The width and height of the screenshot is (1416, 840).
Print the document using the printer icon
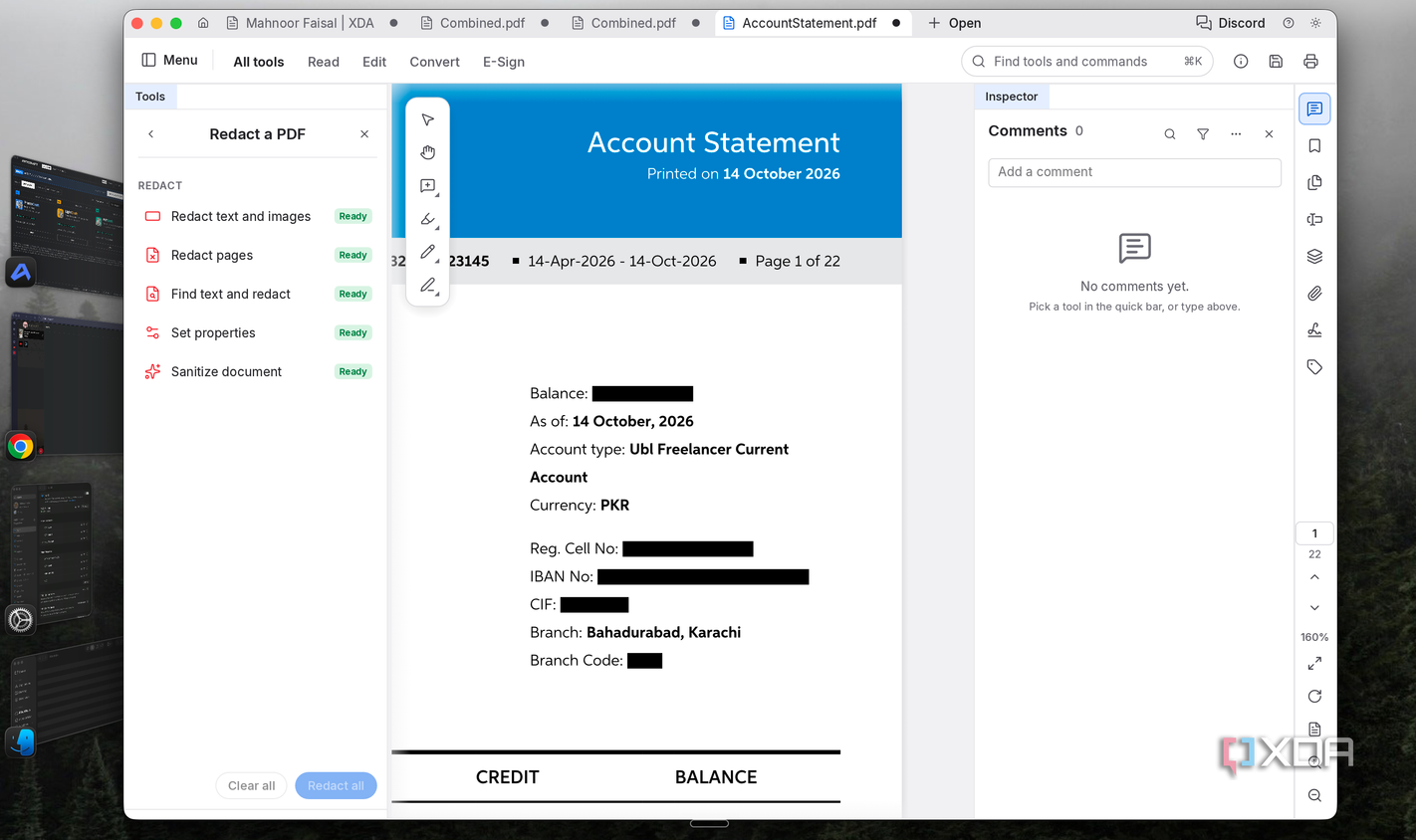point(1310,62)
